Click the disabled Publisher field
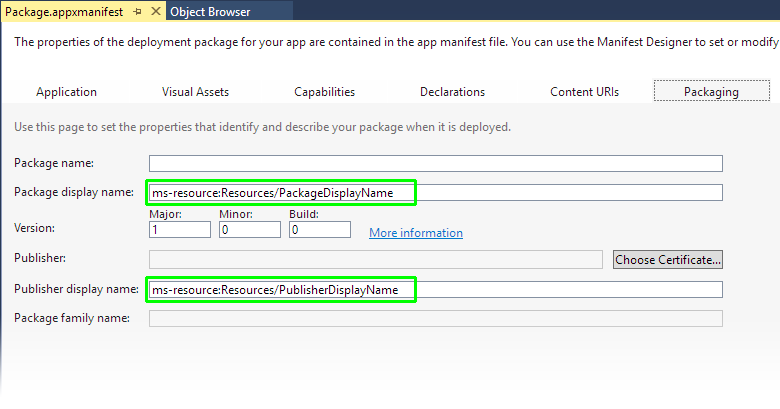The image size is (780, 409). pyautogui.click(x=375, y=259)
